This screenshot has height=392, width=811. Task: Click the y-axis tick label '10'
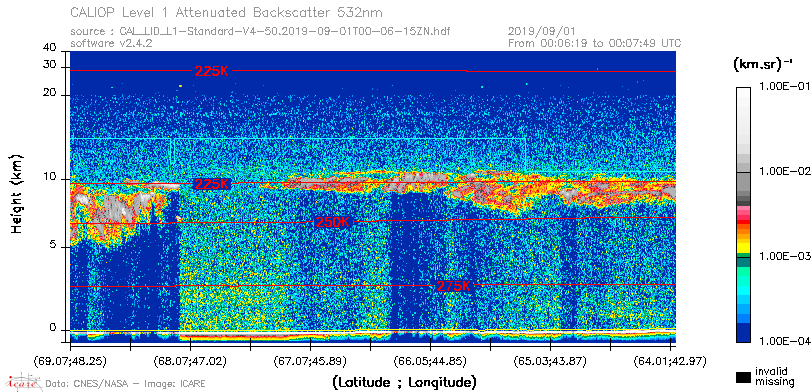click(50, 176)
